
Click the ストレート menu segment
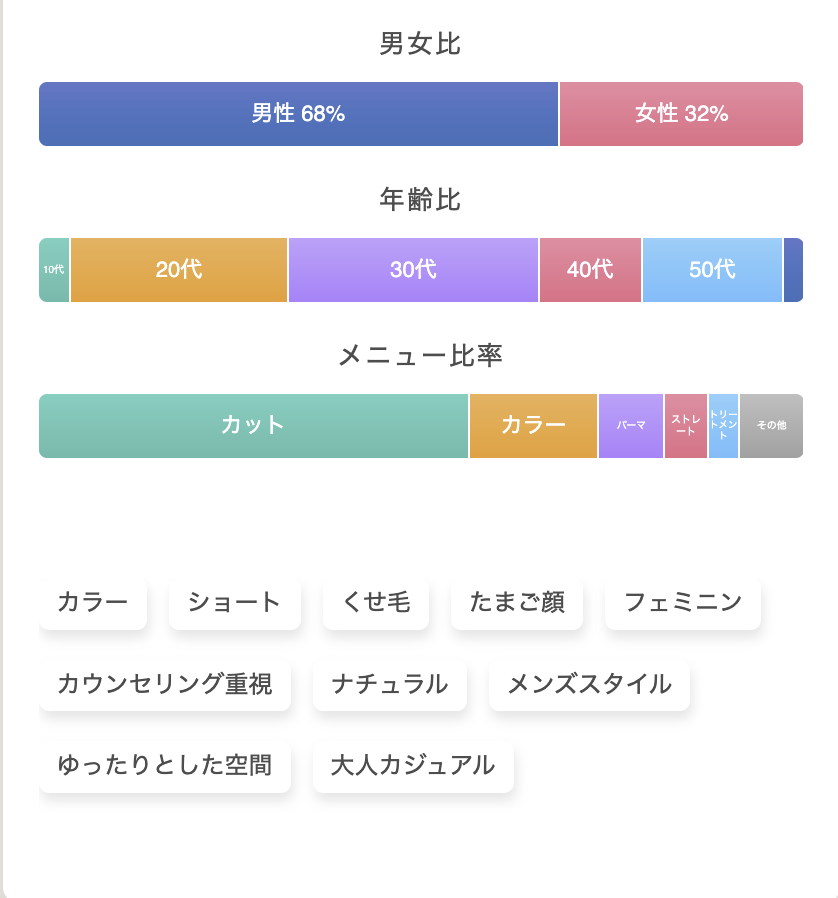(686, 426)
